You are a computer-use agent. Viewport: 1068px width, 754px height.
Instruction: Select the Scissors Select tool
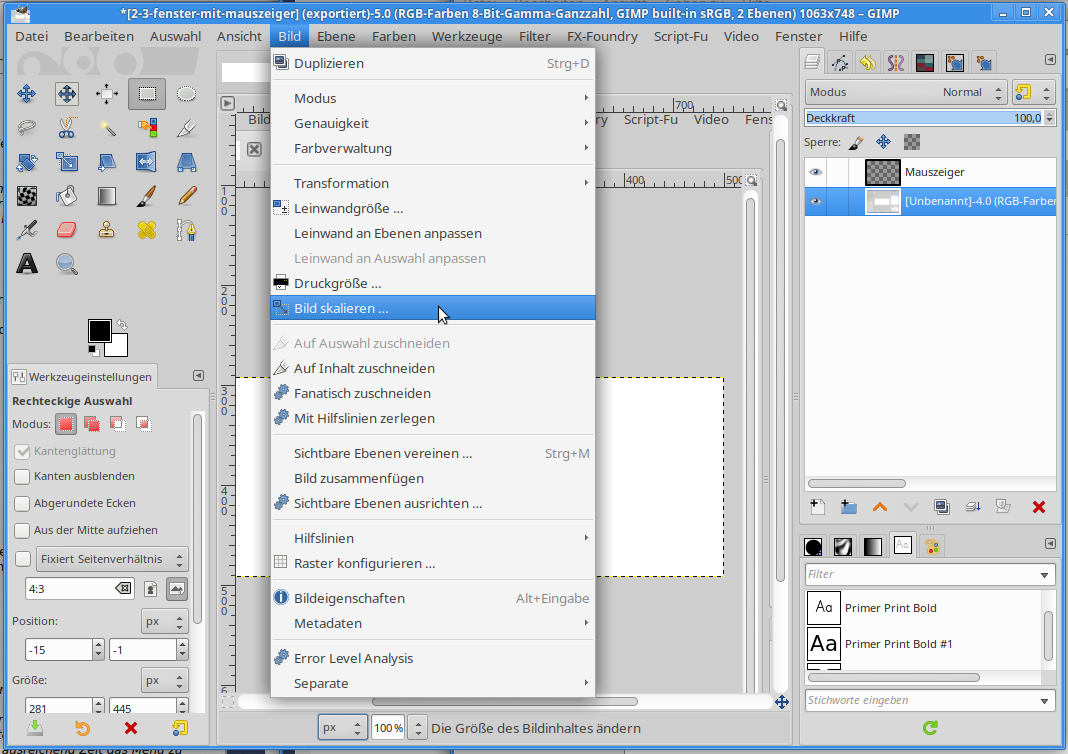point(67,128)
